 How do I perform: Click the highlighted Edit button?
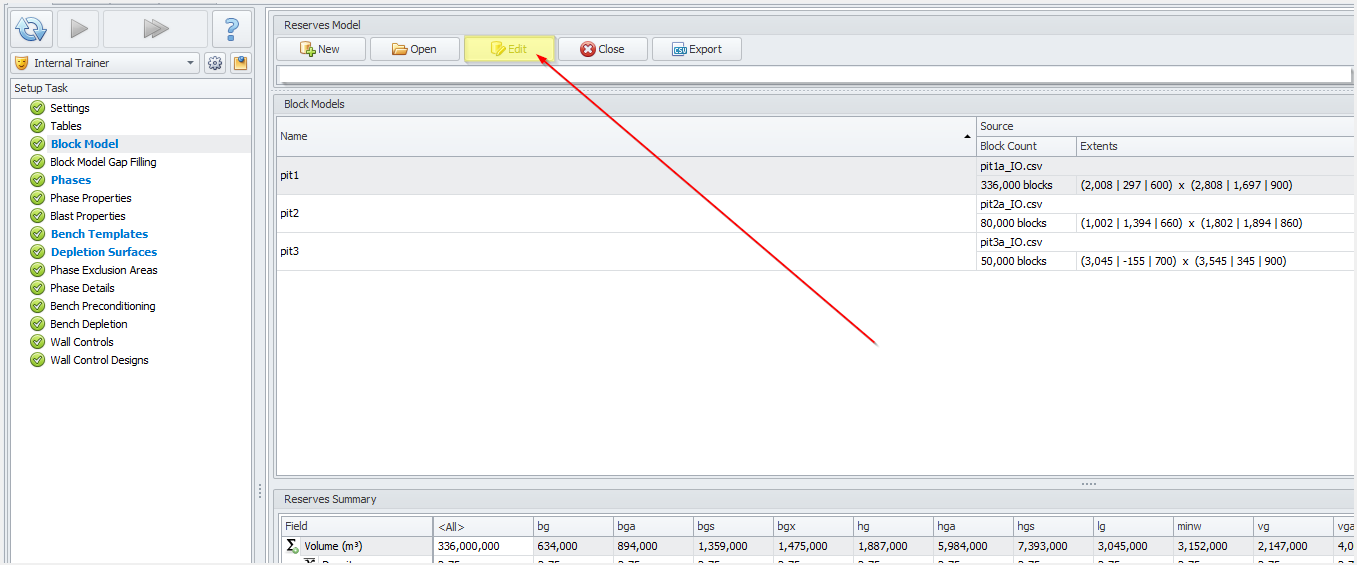point(508,49)
